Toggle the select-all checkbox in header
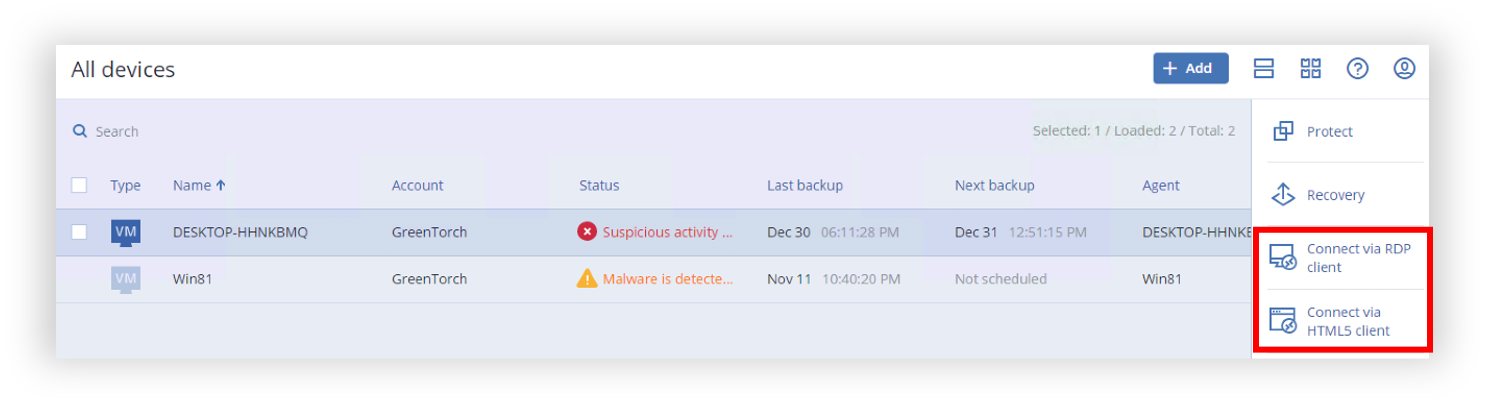The width and height of the screenshot is (1485, 404). tap(79, 185)
